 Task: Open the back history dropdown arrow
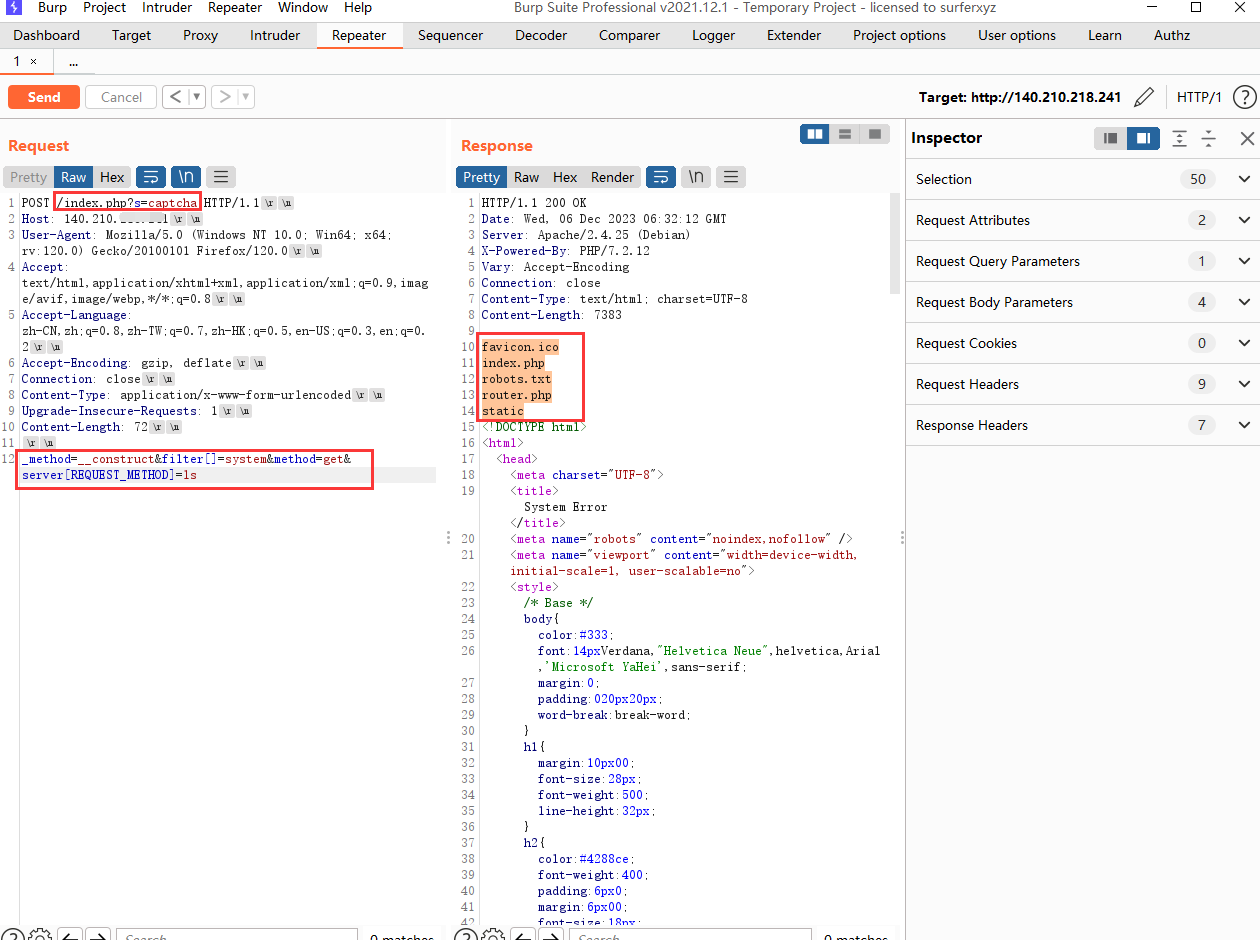pyautogui.click(x=197, y=97)
